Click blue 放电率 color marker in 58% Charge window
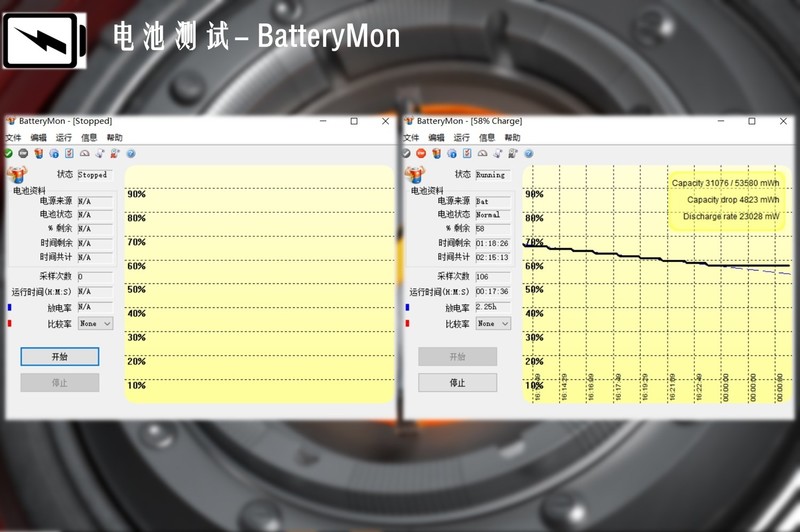 407,307
